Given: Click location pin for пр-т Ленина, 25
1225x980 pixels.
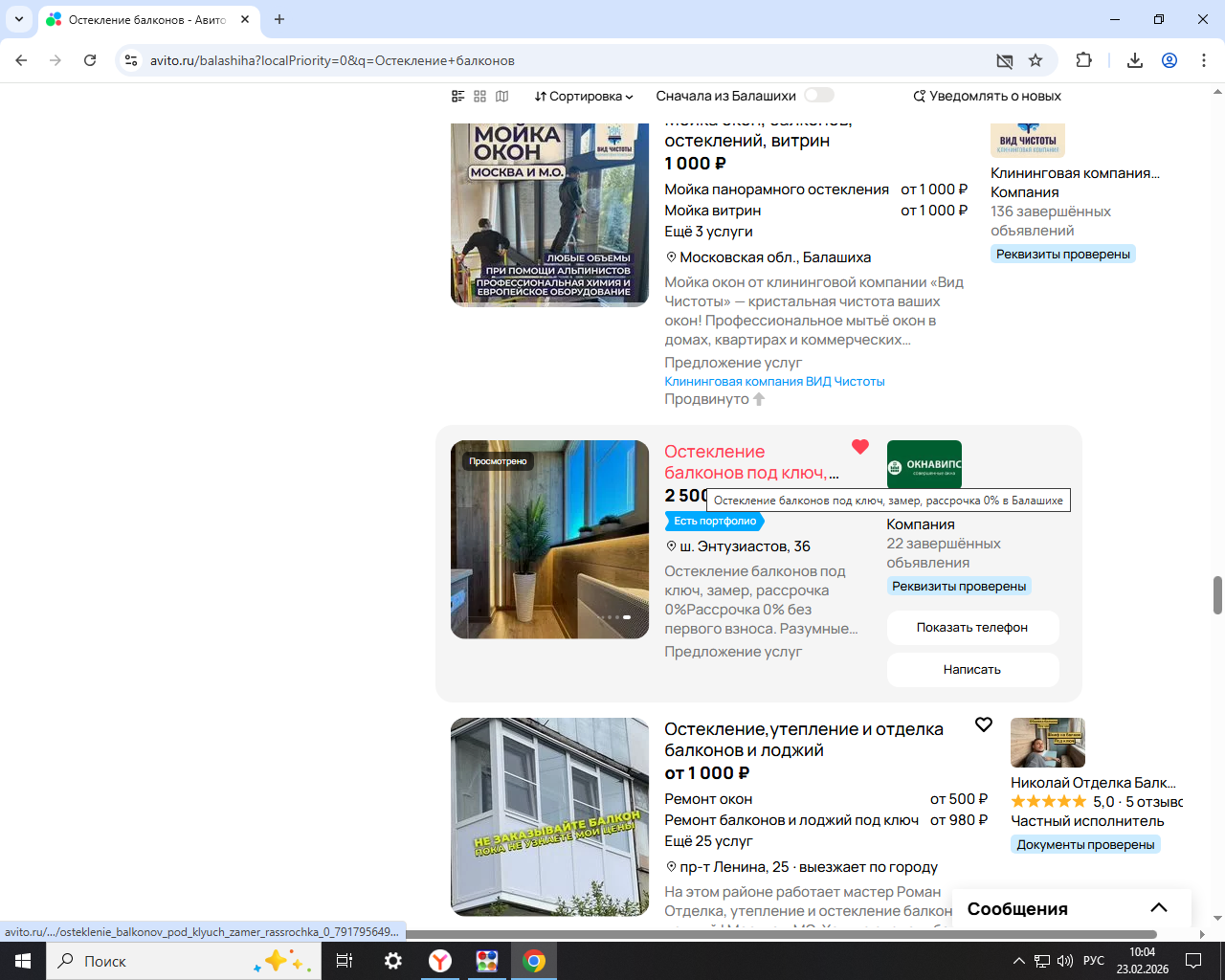Looking at the screenshot, I should point(671,867).
